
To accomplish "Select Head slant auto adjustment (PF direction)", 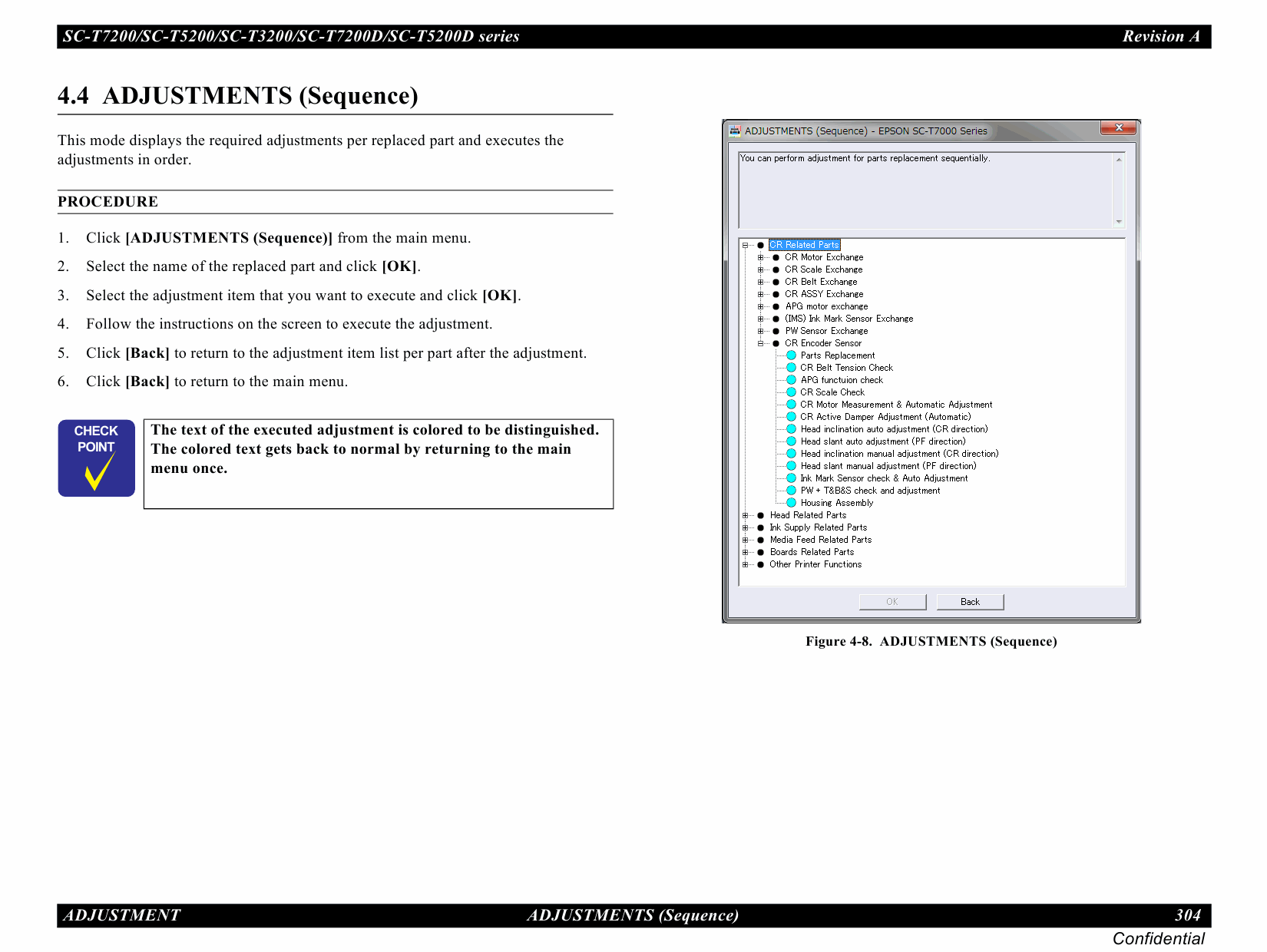I will 882,441.
